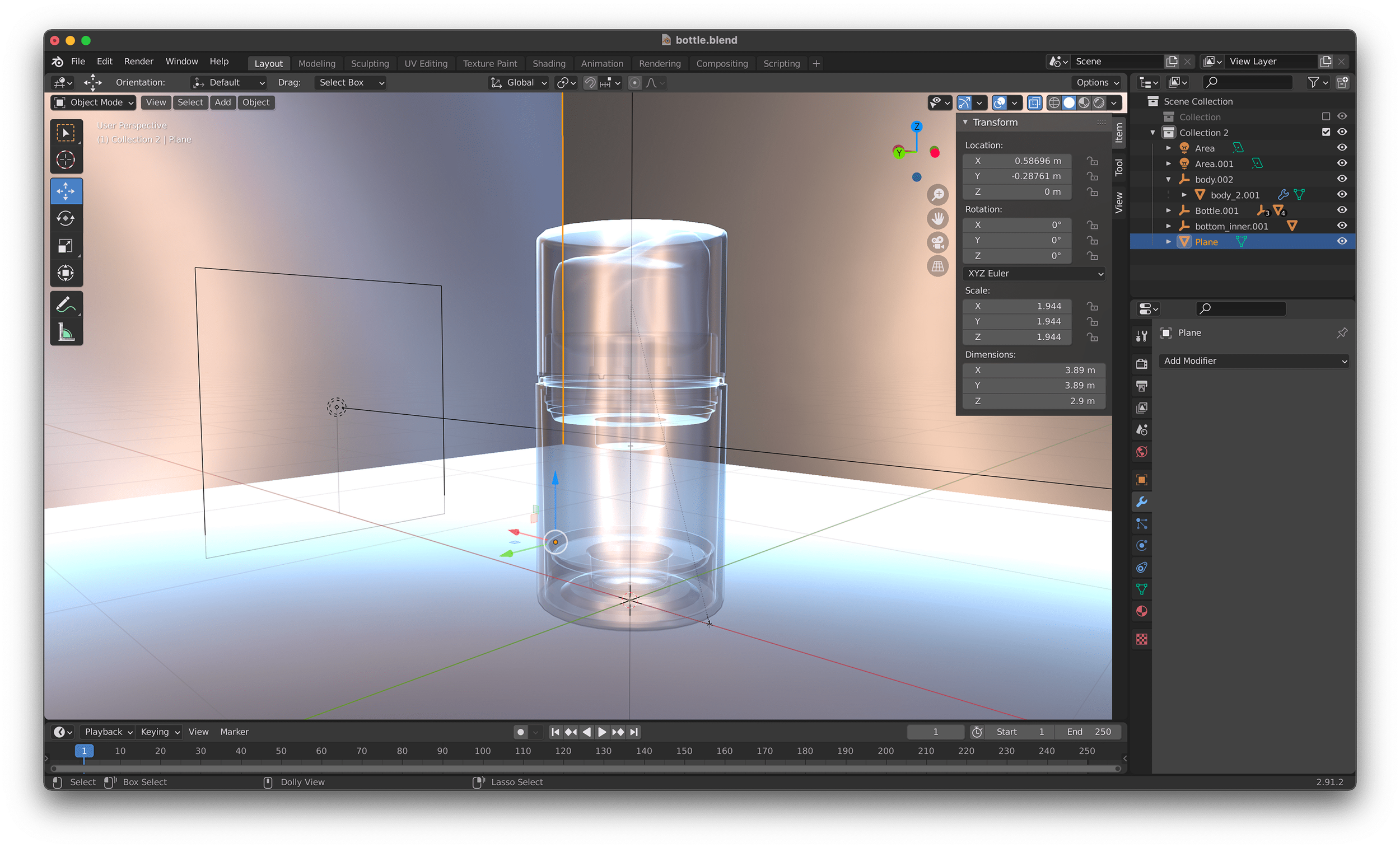Screen dimensions: 1400x848
Task: Select the Rotate tool in toolbar
Action: 66,218
